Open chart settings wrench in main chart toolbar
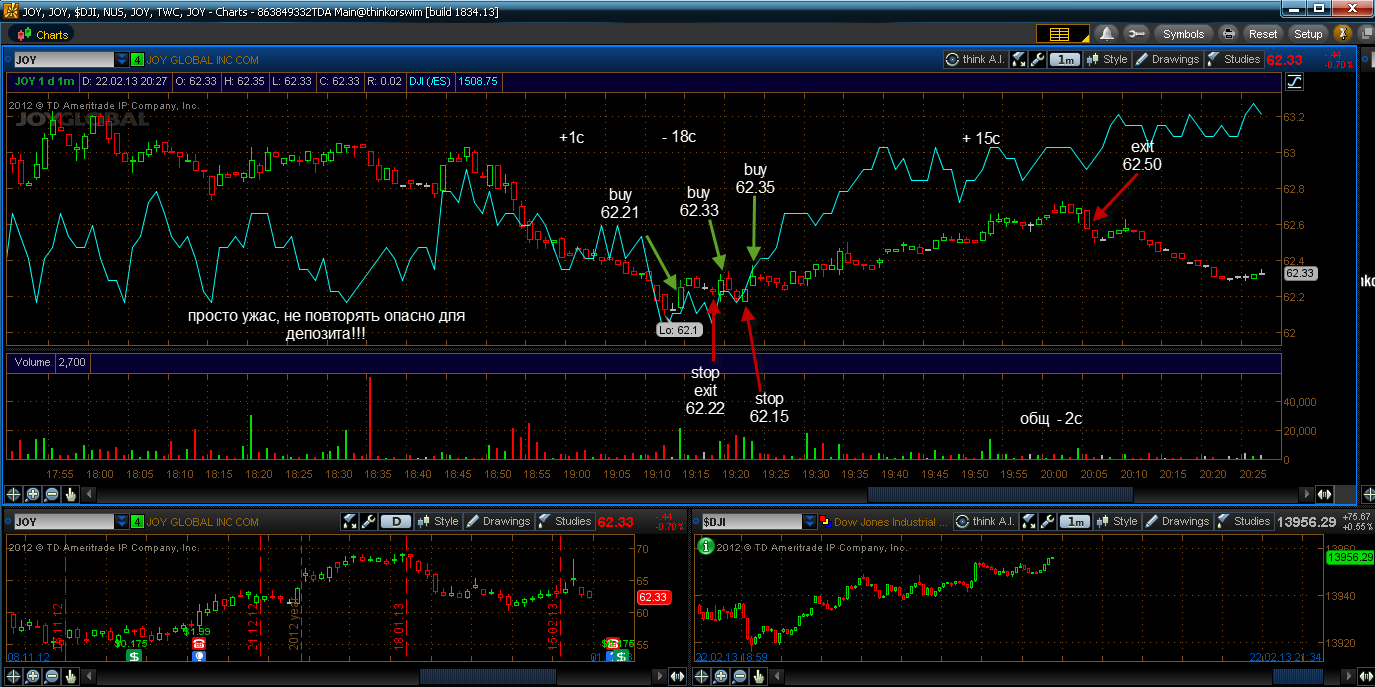This screenshot has height=687, width=1375. click(x=1038, y=59)
